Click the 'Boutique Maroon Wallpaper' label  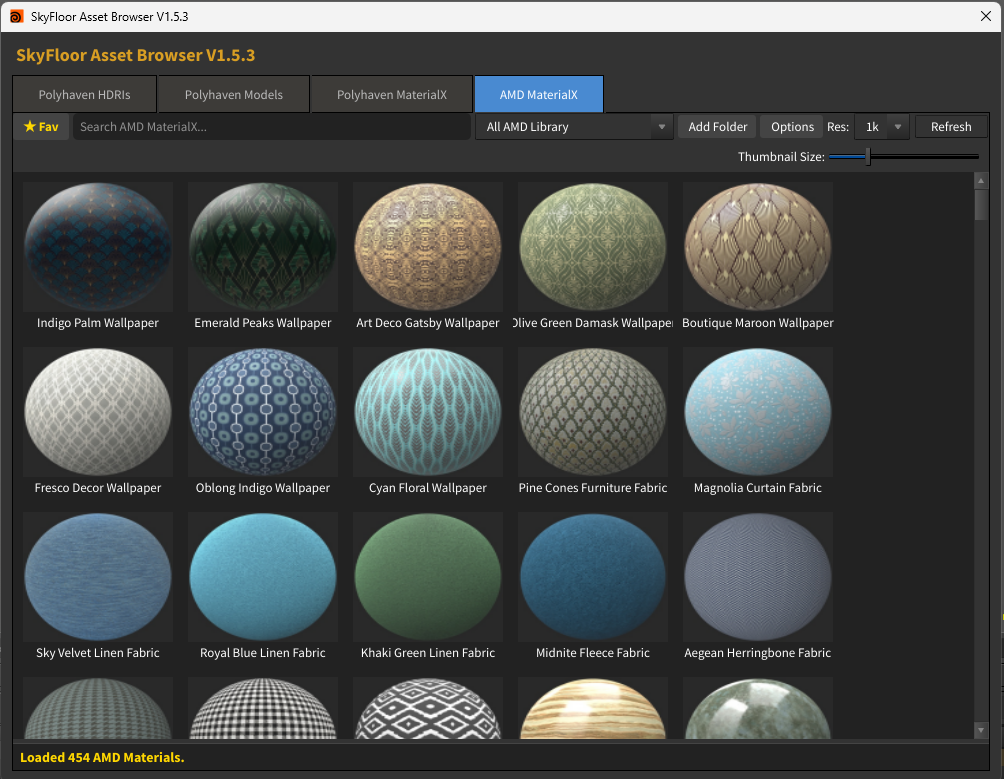pos(758,323)
